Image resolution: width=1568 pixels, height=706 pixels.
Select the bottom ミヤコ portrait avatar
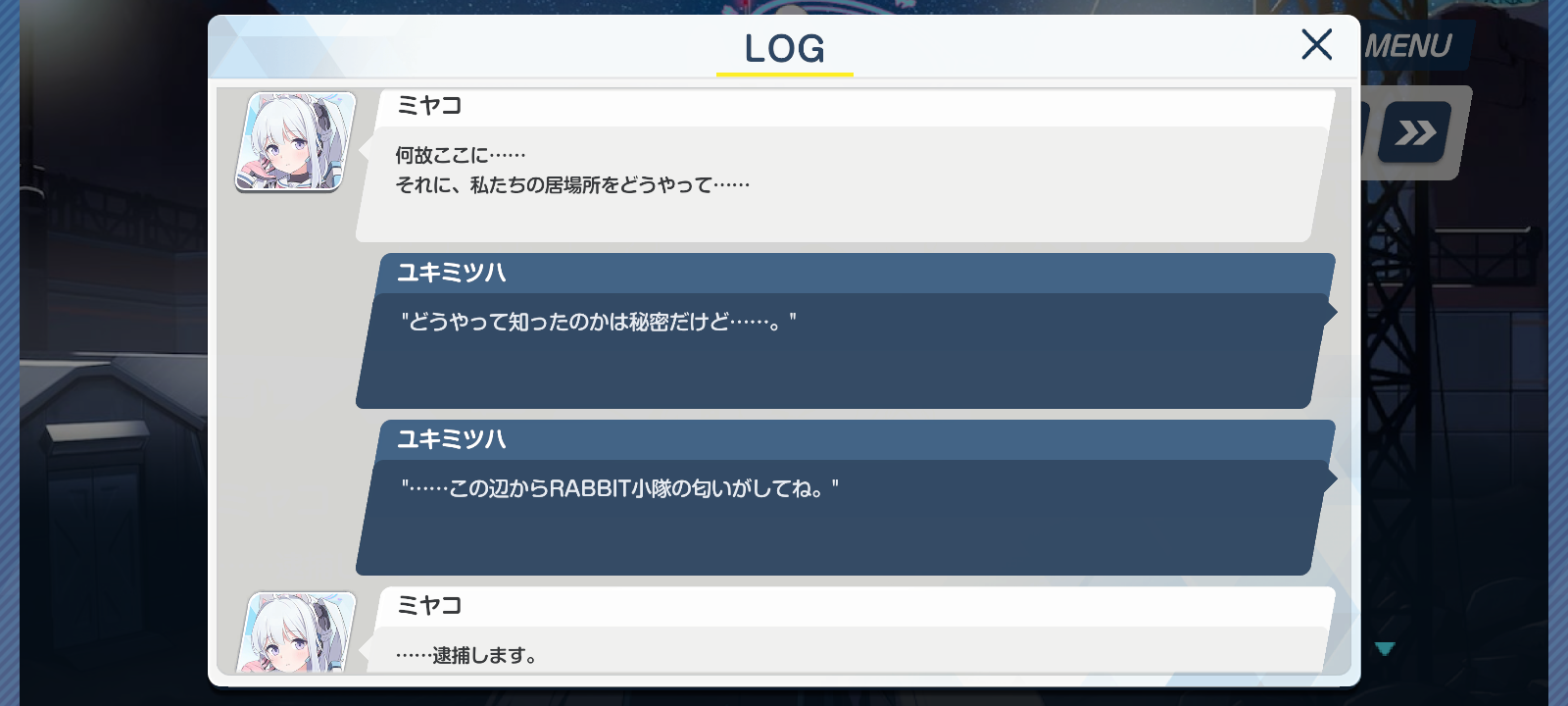pyautogui.click(x=297, y=632)
